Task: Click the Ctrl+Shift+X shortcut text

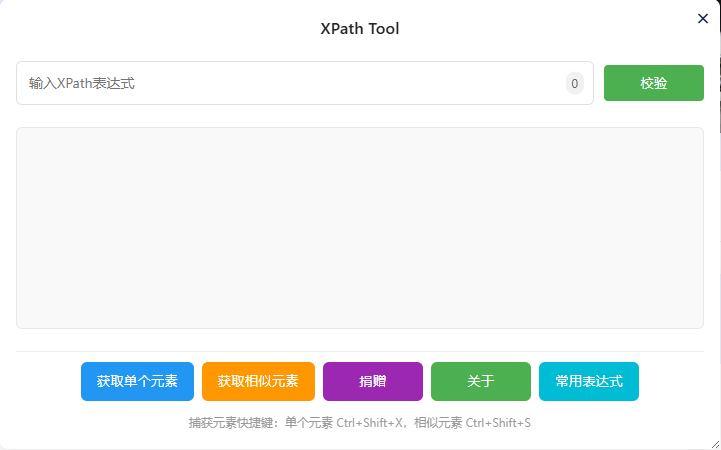Action: point(370,423)
